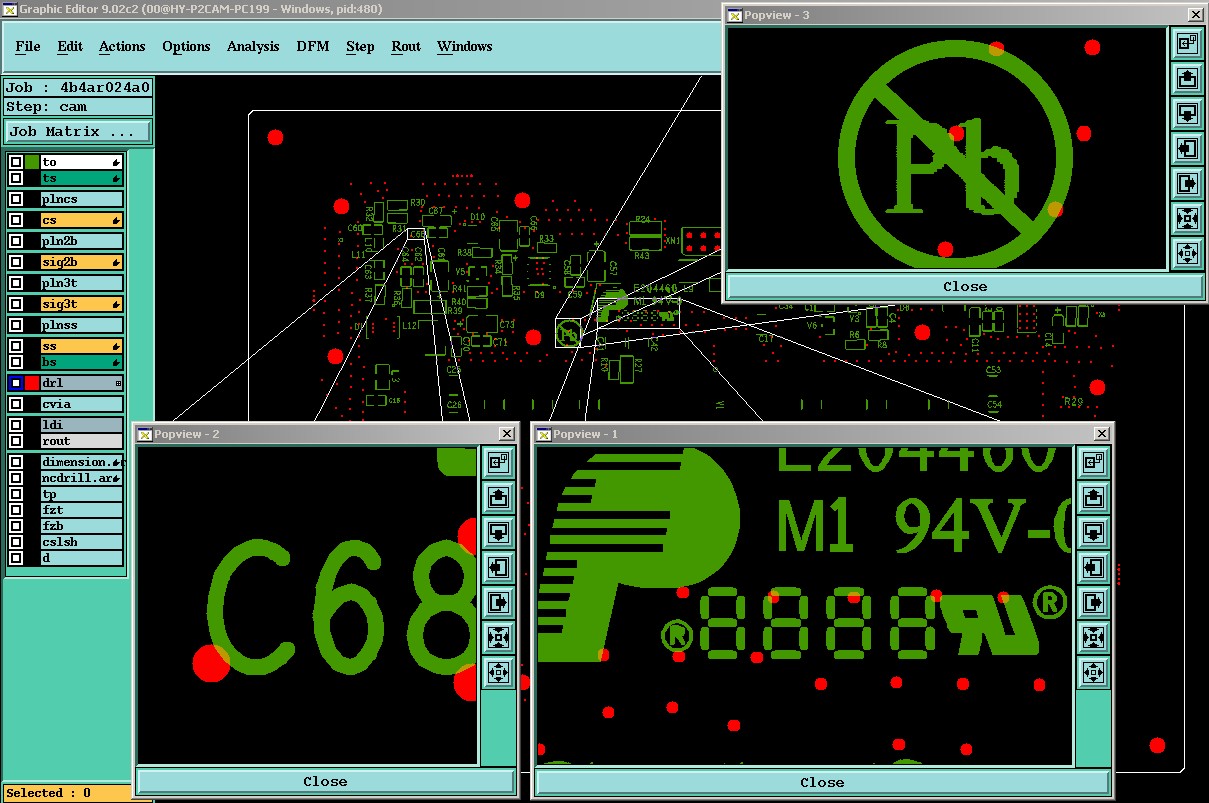Click the Step: cam label

click(x=78, y=107)
